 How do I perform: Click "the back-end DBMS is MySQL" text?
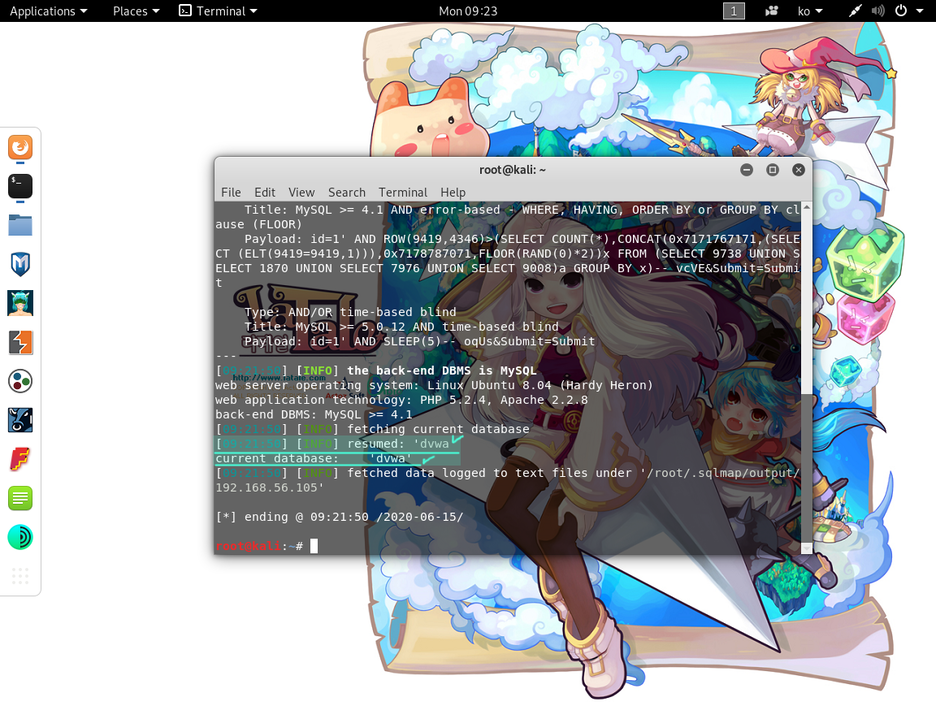[x=442, y=371]
